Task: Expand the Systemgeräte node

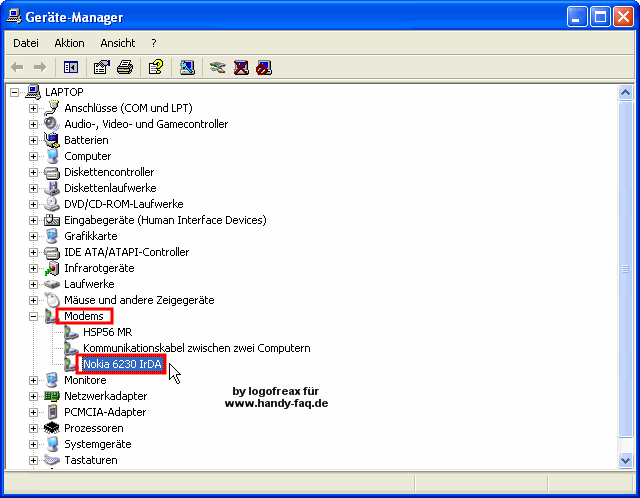Action: [x=33, y=445]
